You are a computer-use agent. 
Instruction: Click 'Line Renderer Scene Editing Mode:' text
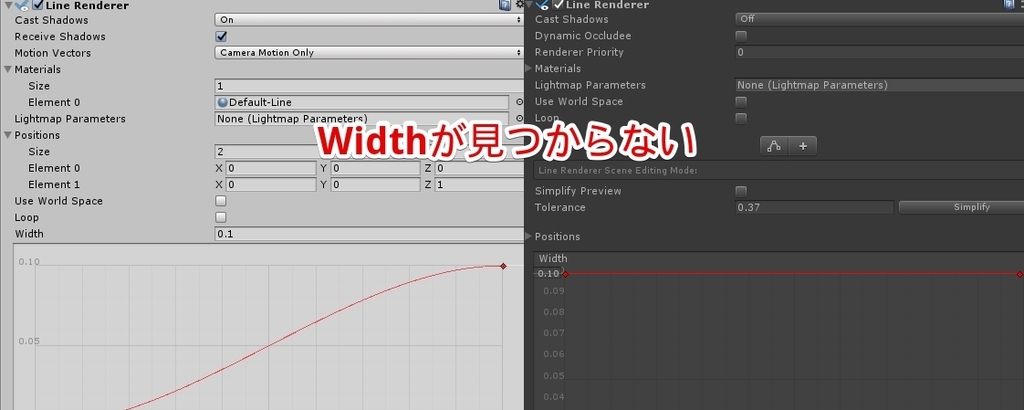point(618,170)
